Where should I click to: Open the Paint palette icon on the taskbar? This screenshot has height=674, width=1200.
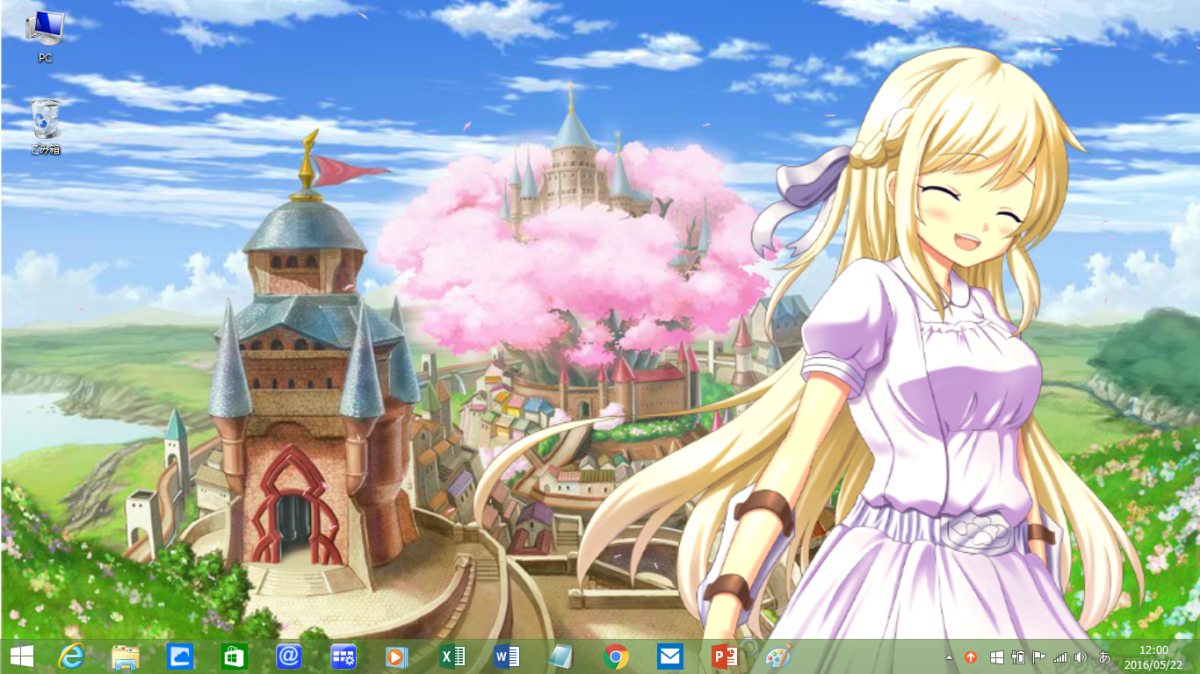click(778, 657)
